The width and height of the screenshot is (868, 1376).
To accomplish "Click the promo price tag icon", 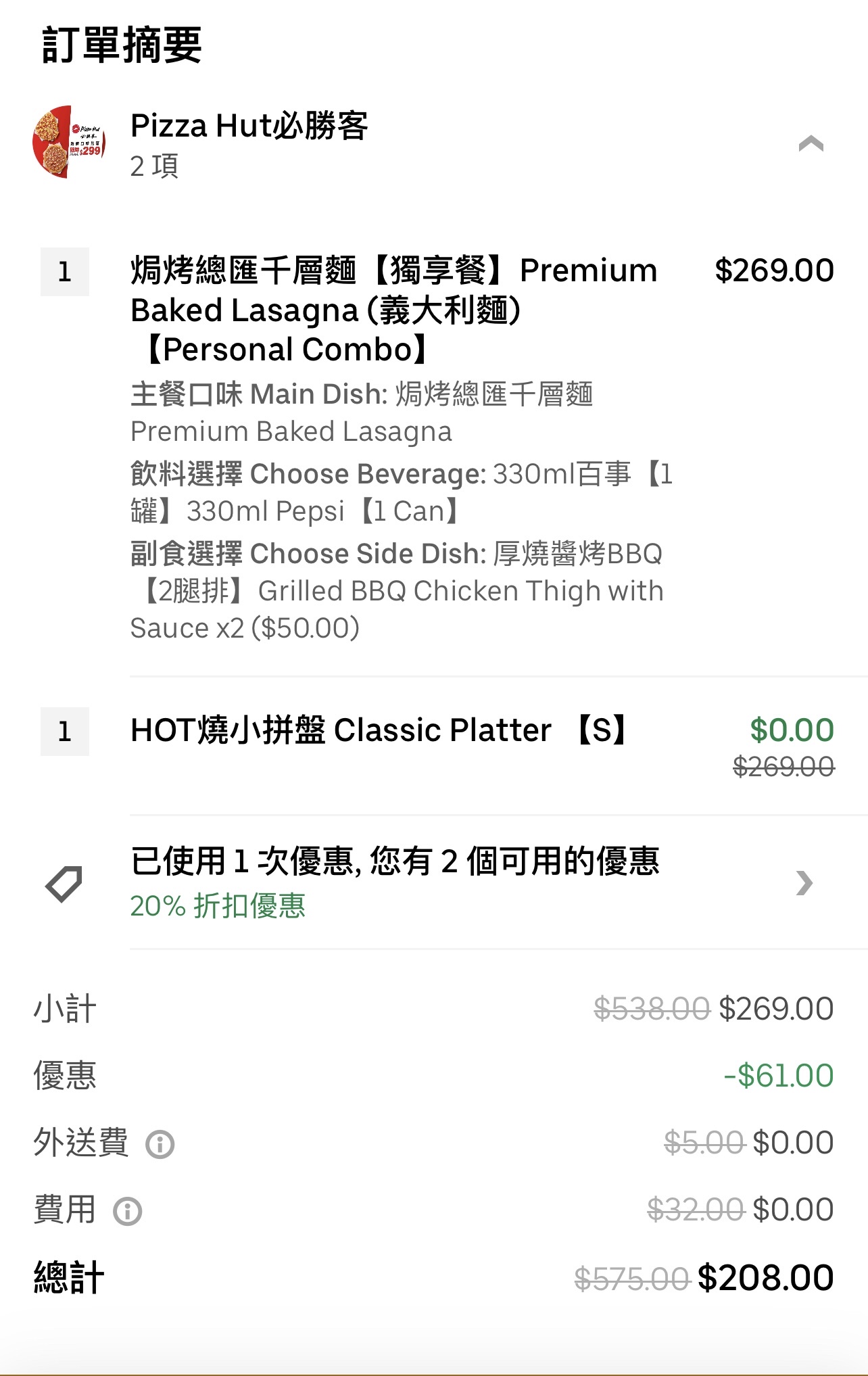I will coord(64,883).
